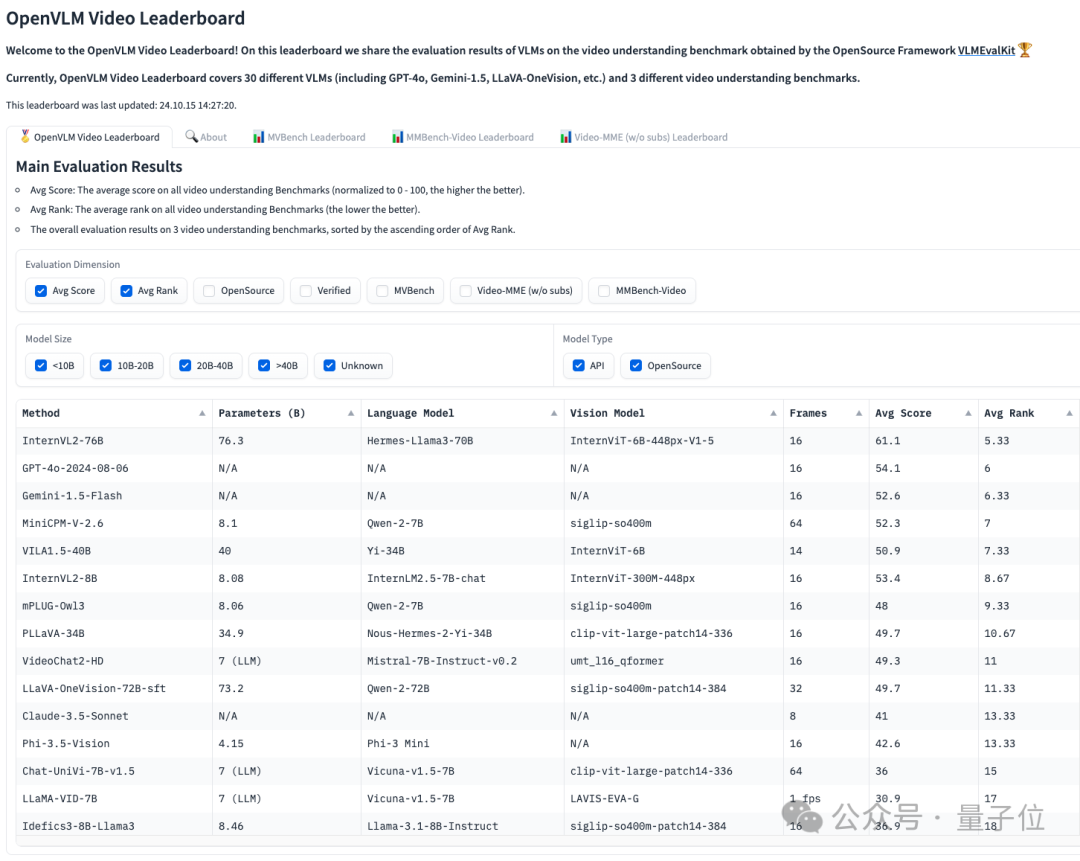
Task: Sort by Avg Rank column arrow
Action: [x=1069, y=413]
